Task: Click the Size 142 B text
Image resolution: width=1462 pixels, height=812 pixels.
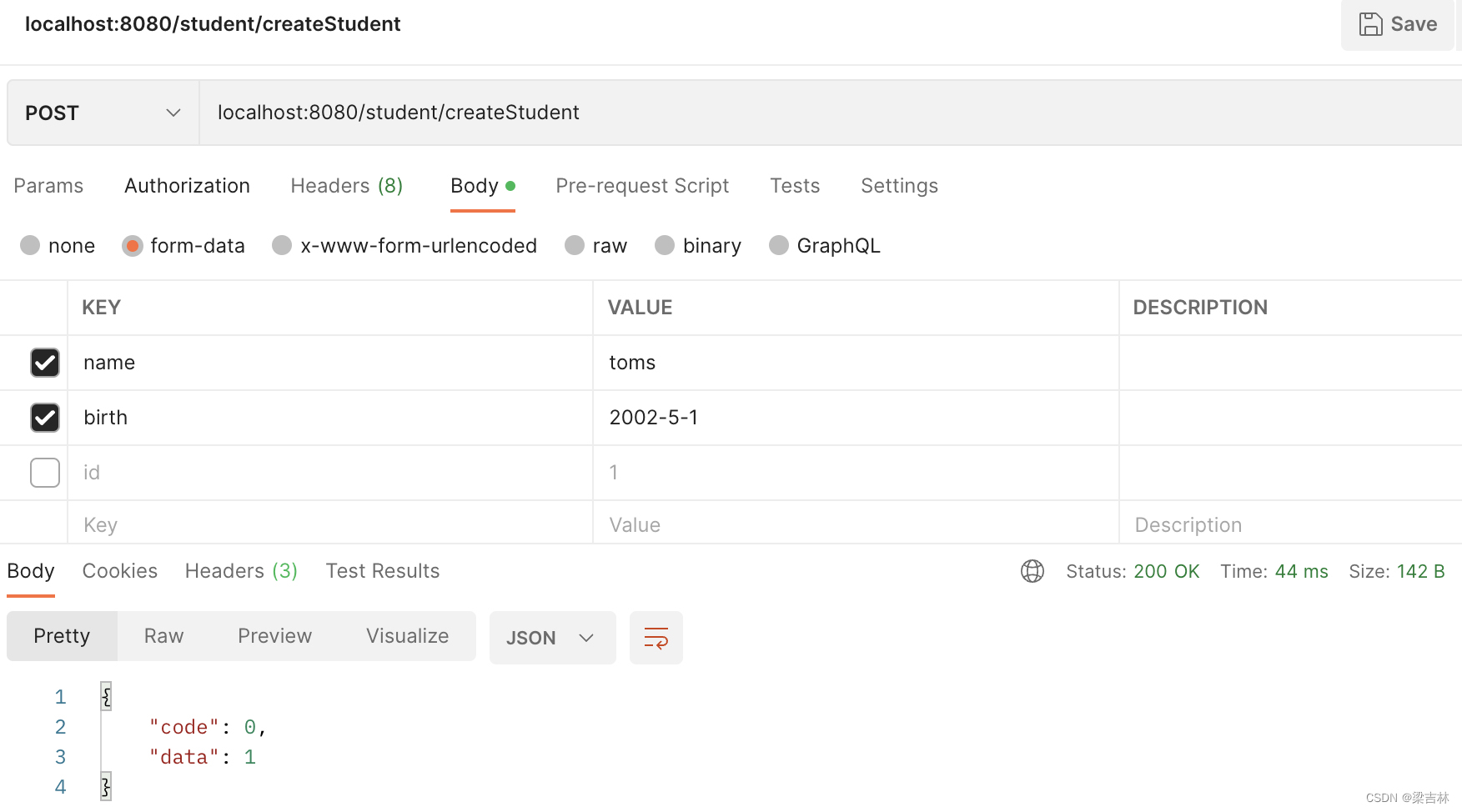Action: tap(1397, 571)
